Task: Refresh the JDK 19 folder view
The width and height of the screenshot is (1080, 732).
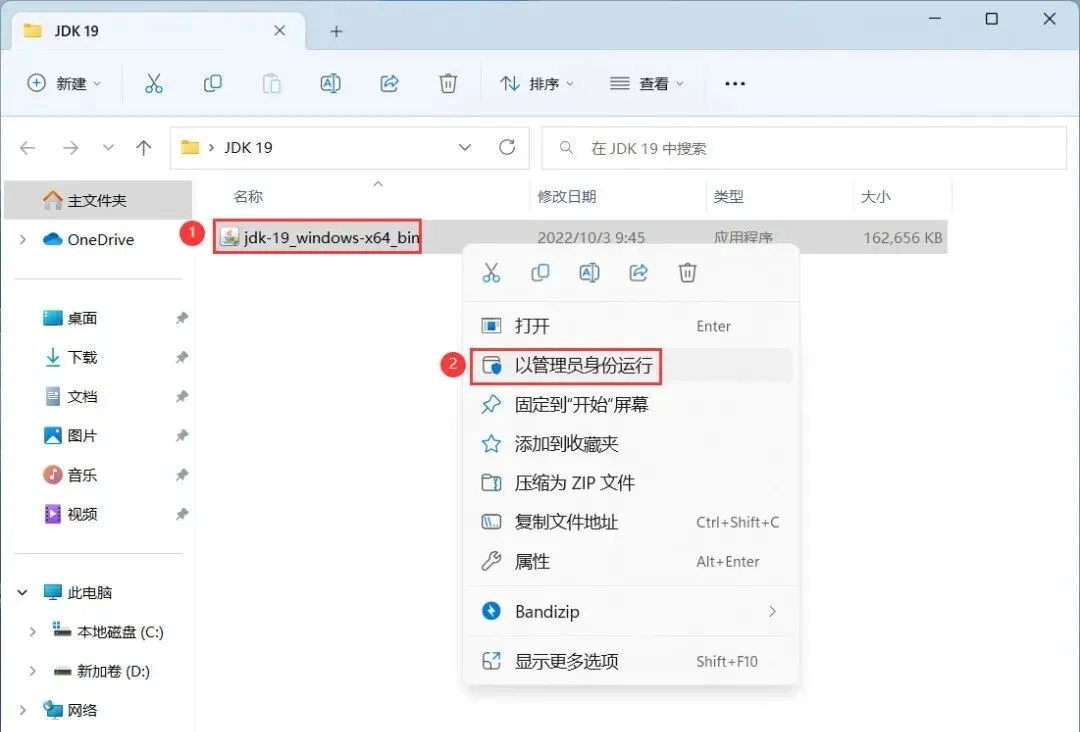Action: click(x=507, y=147)
